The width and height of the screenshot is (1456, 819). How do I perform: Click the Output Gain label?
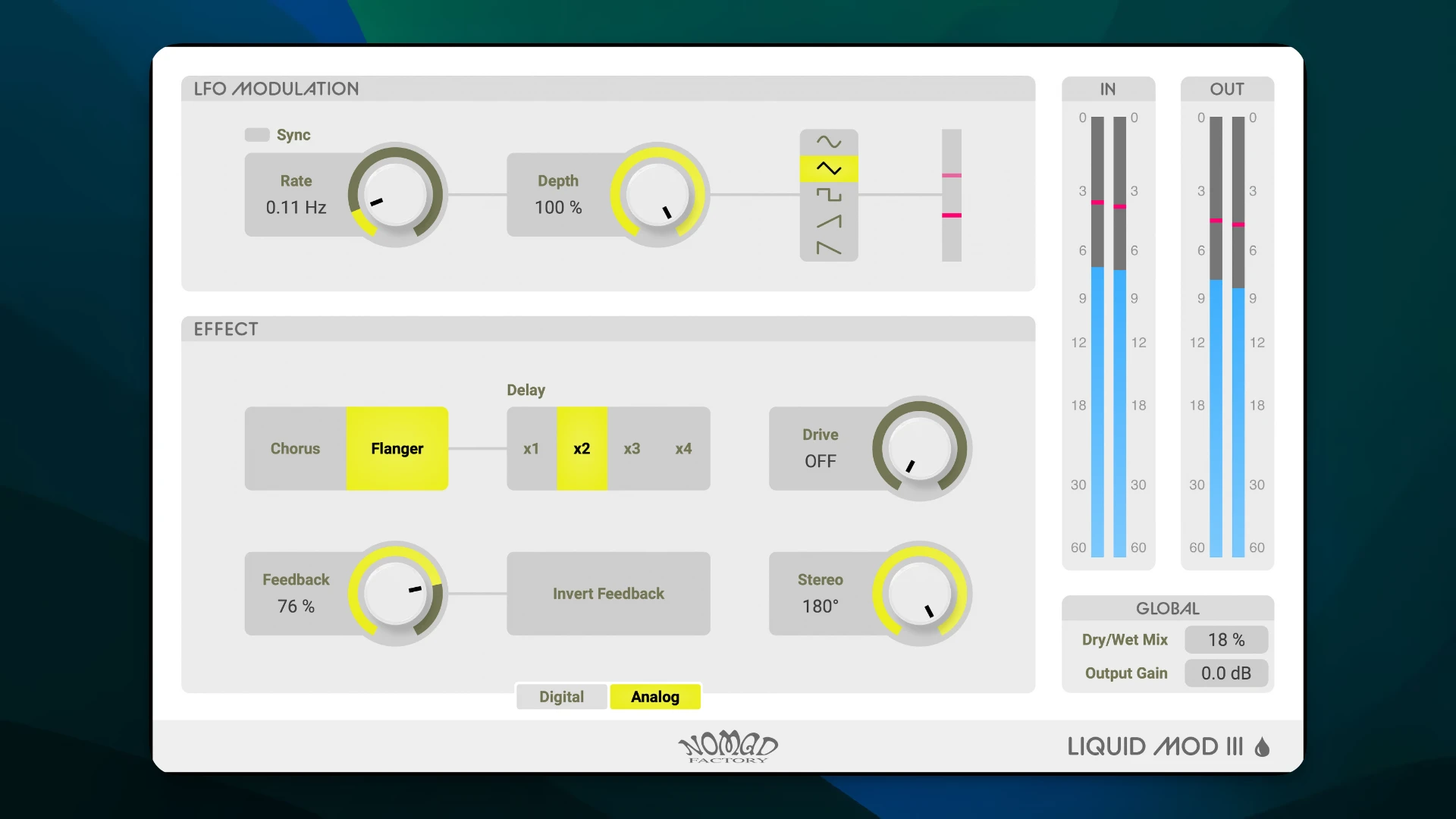tap(1126, 673)
